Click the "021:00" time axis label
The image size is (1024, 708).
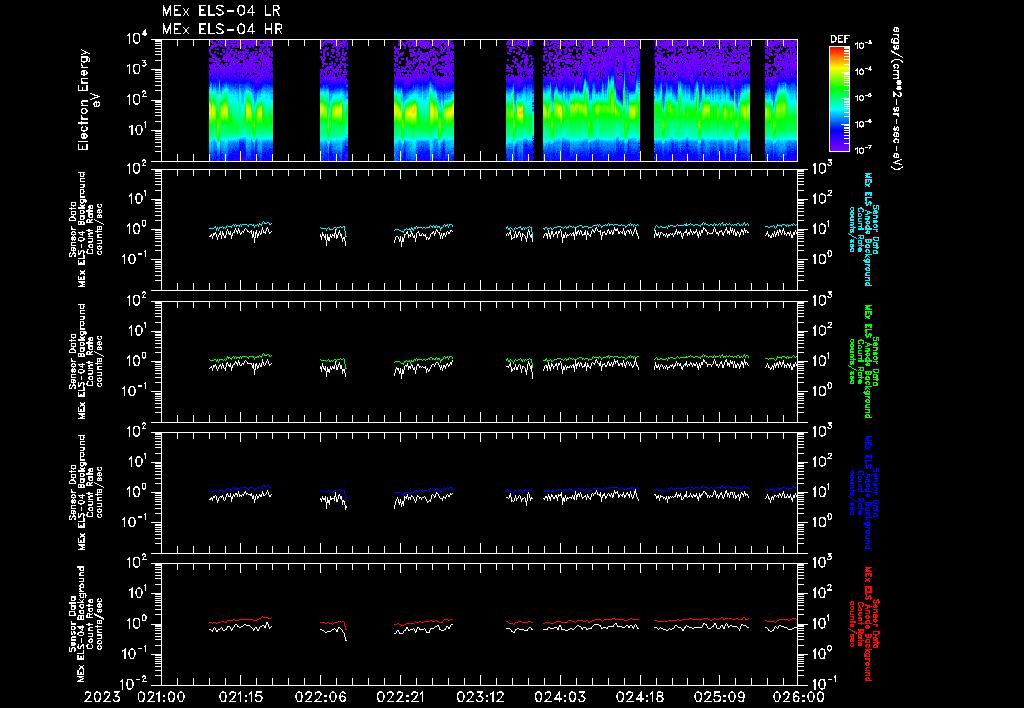161,697
